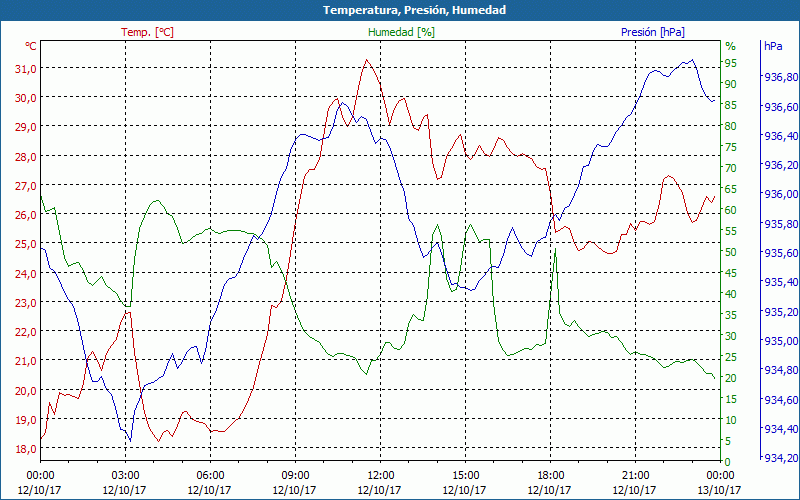800x500 pixels.
Task: Click pressure axis value 936,60
Action: coord(781,107)
